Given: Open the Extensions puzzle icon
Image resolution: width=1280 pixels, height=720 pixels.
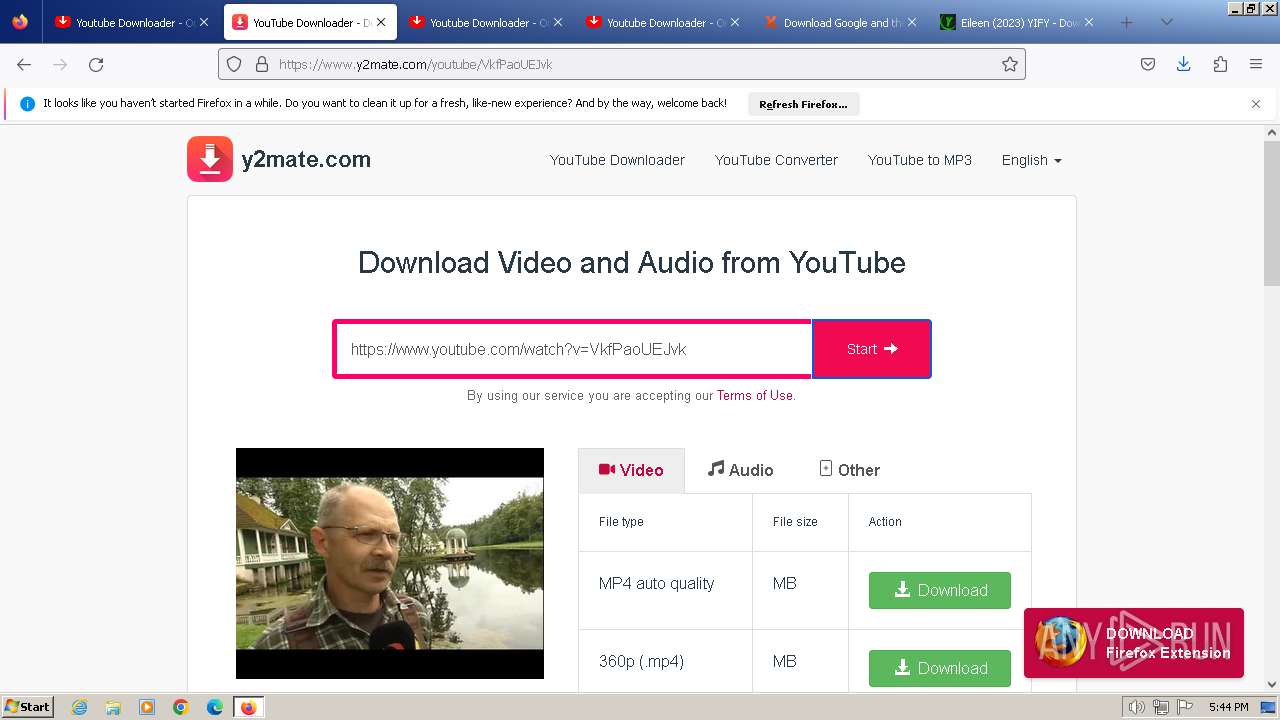Looking at the screenshot, I should click(1220, 64).
